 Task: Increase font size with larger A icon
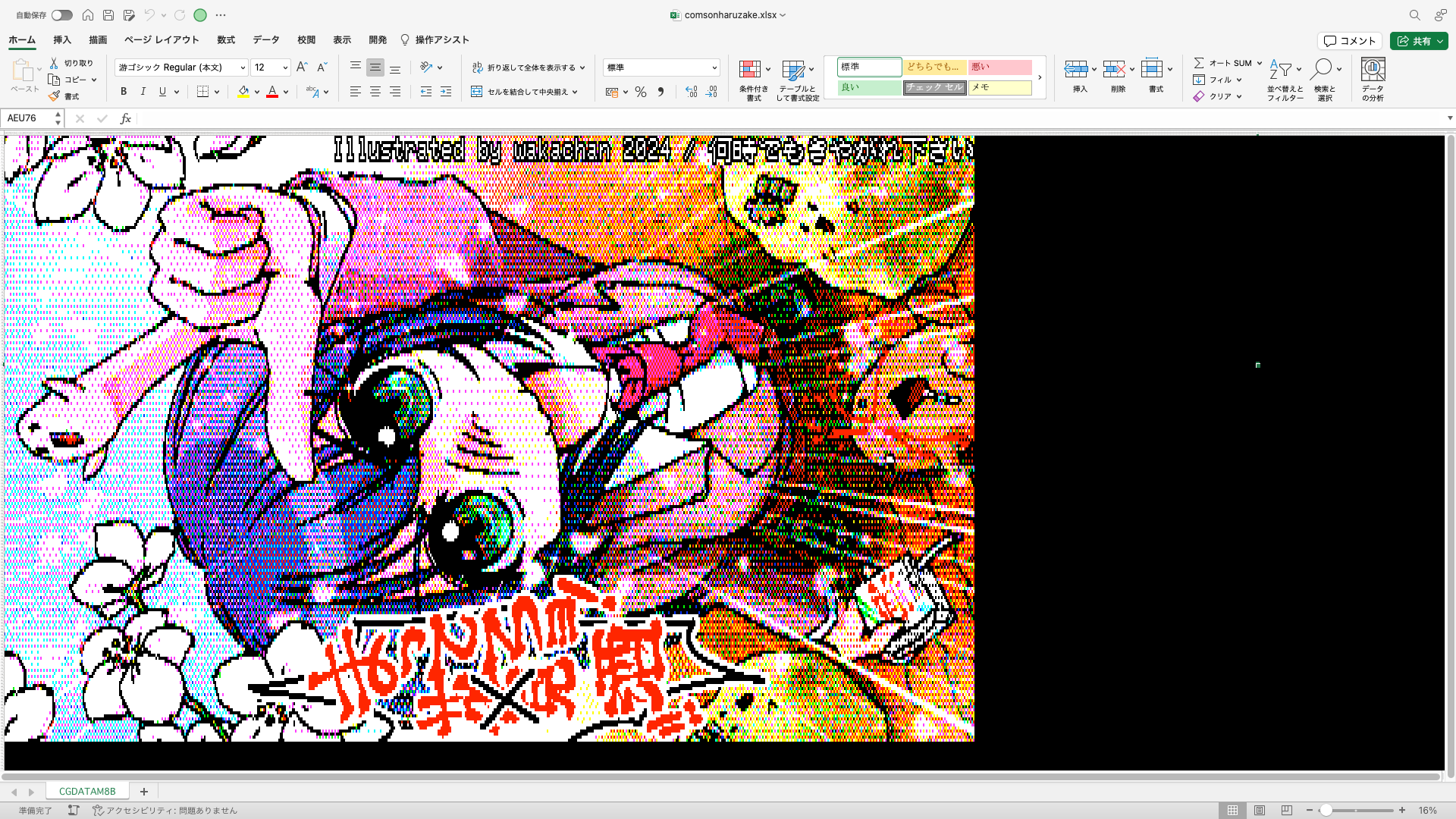pyautogui.click(x=302, y=67)
